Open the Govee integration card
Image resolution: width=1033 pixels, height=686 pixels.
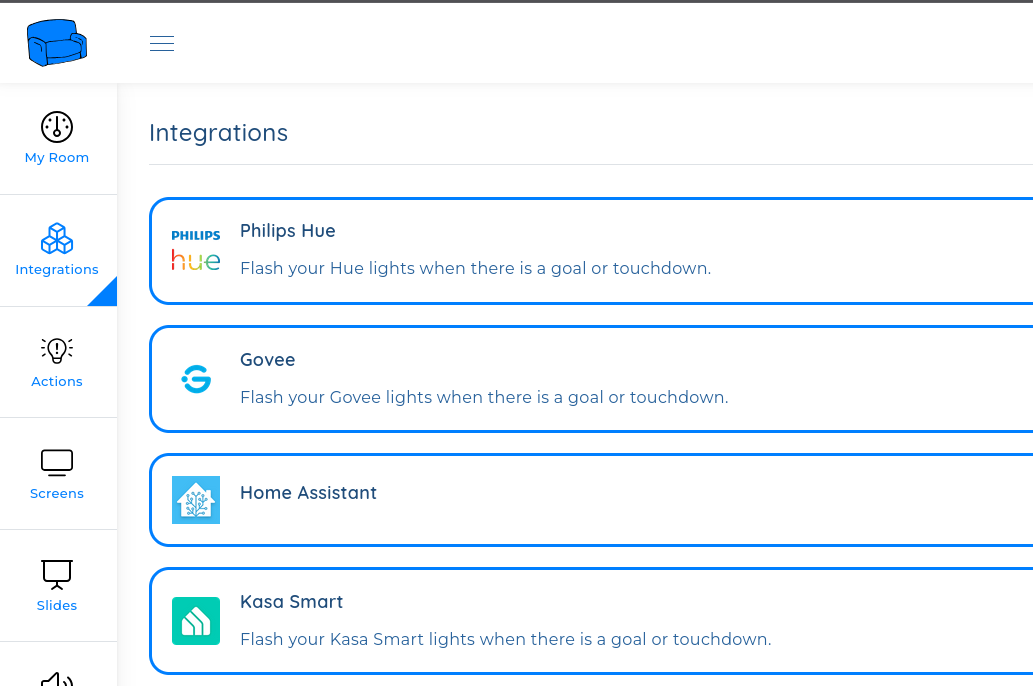pyautogui.click(x=591, y=379)
